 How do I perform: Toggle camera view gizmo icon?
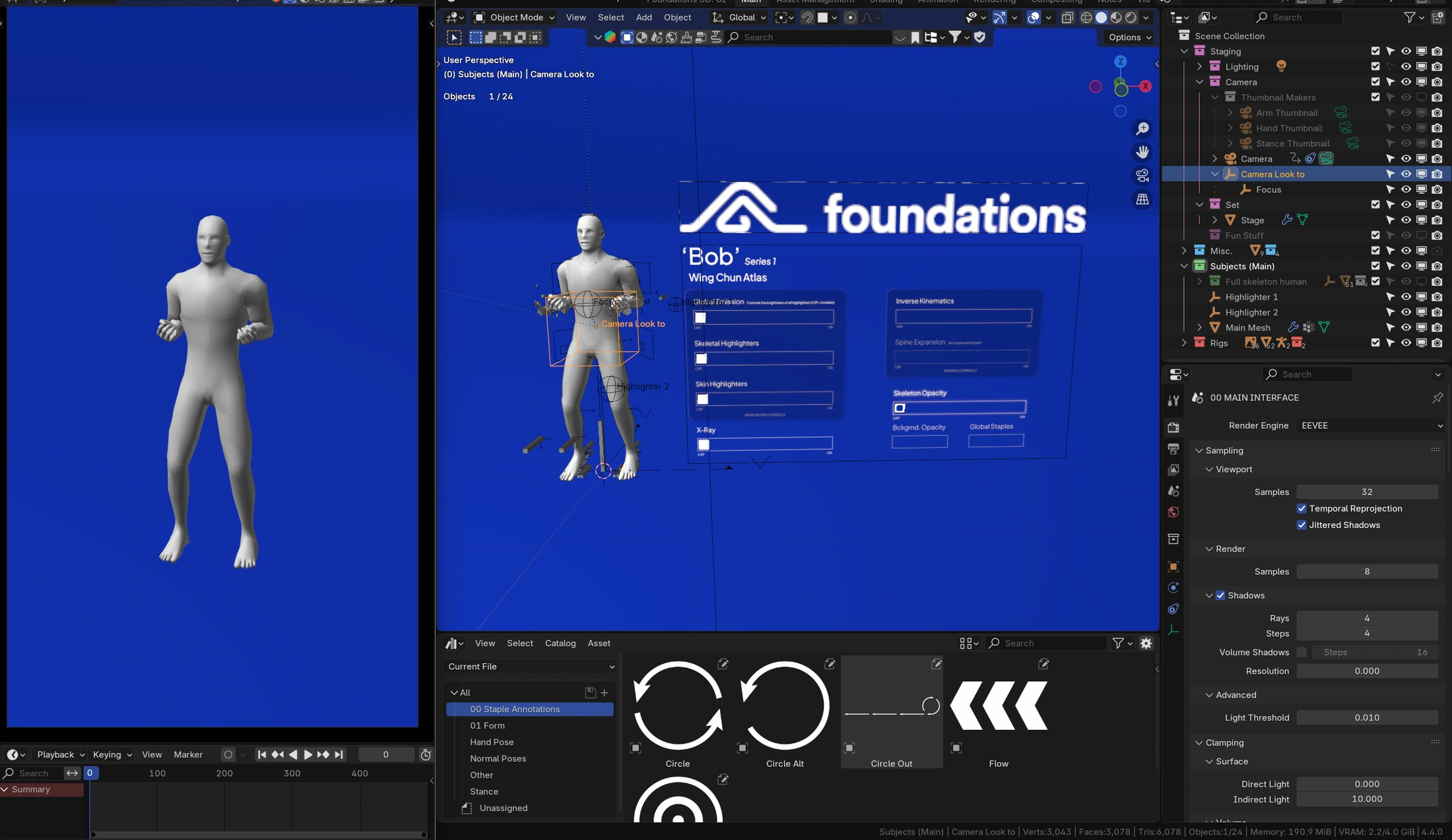coord(1142,176)
